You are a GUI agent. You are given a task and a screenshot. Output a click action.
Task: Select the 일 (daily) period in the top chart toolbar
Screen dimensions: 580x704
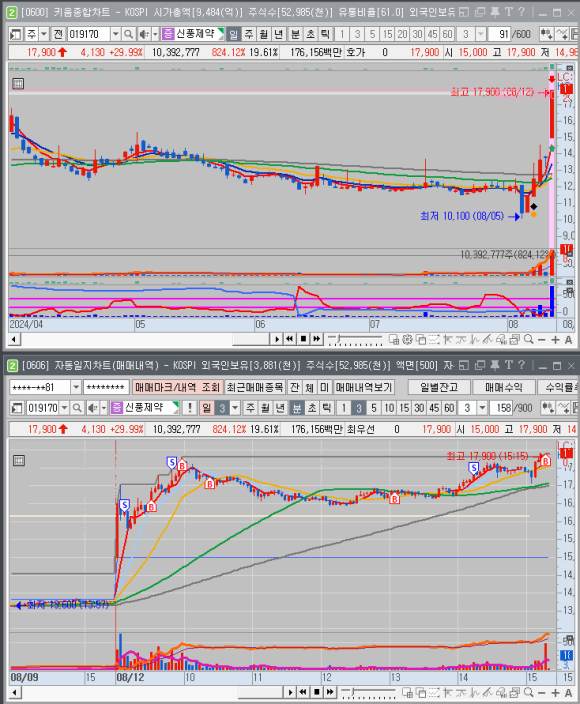point(233,34)
